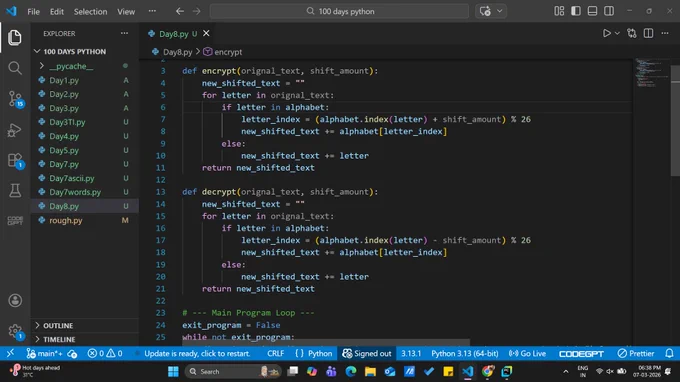Open Day7words.py in the explorer
The width and height of the screenshot is (680, 382).
pos(75,192)
